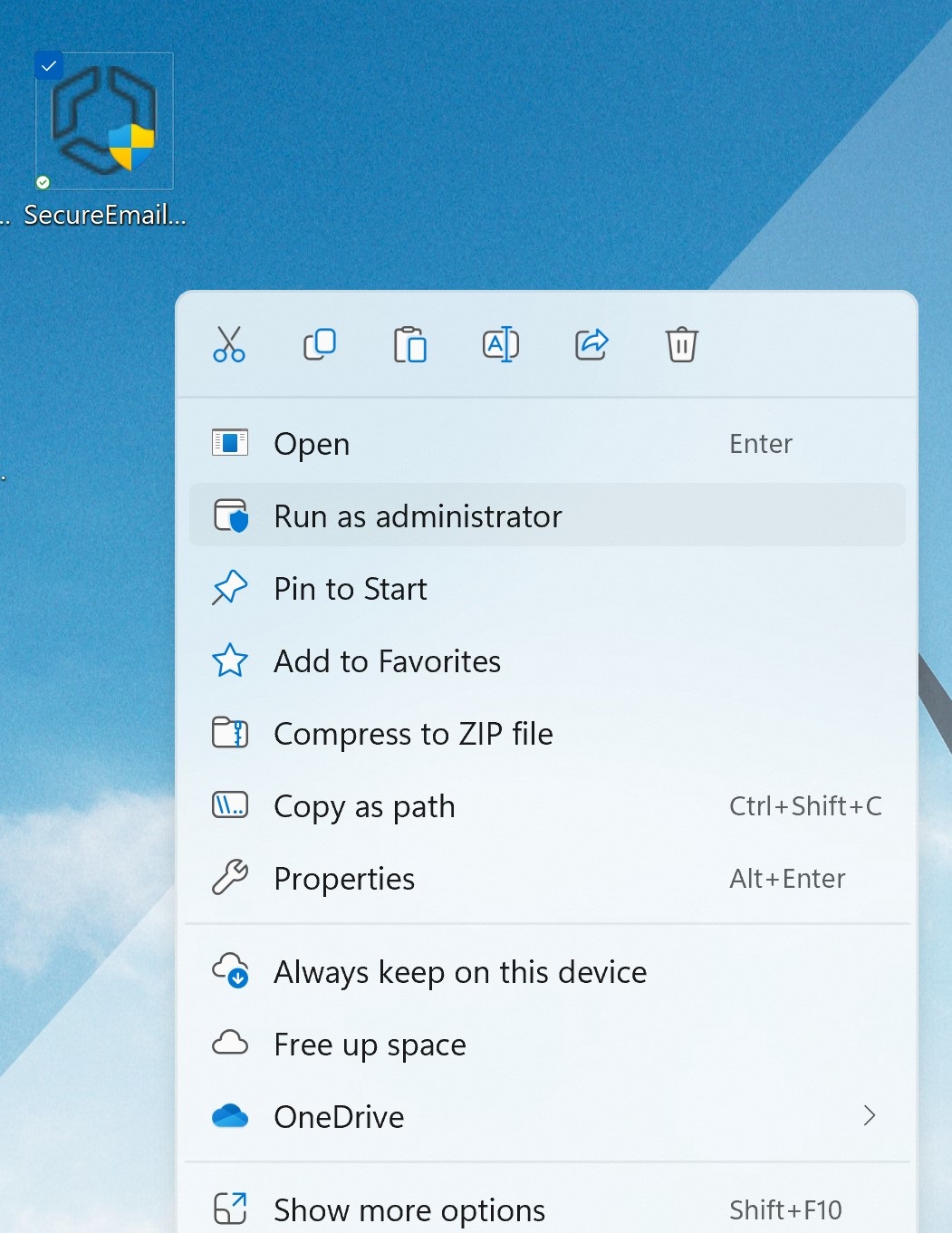Choose Add to Favorites

coord(547,661)
